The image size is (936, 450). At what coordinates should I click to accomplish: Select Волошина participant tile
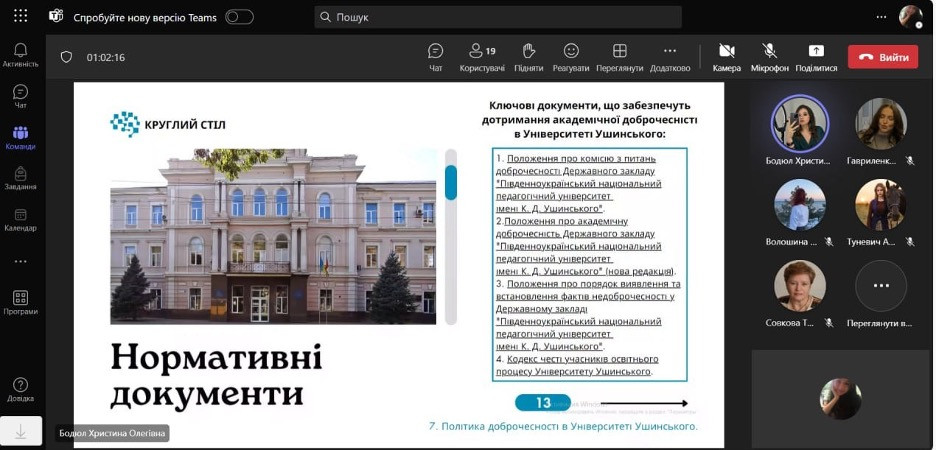[799, 212]
